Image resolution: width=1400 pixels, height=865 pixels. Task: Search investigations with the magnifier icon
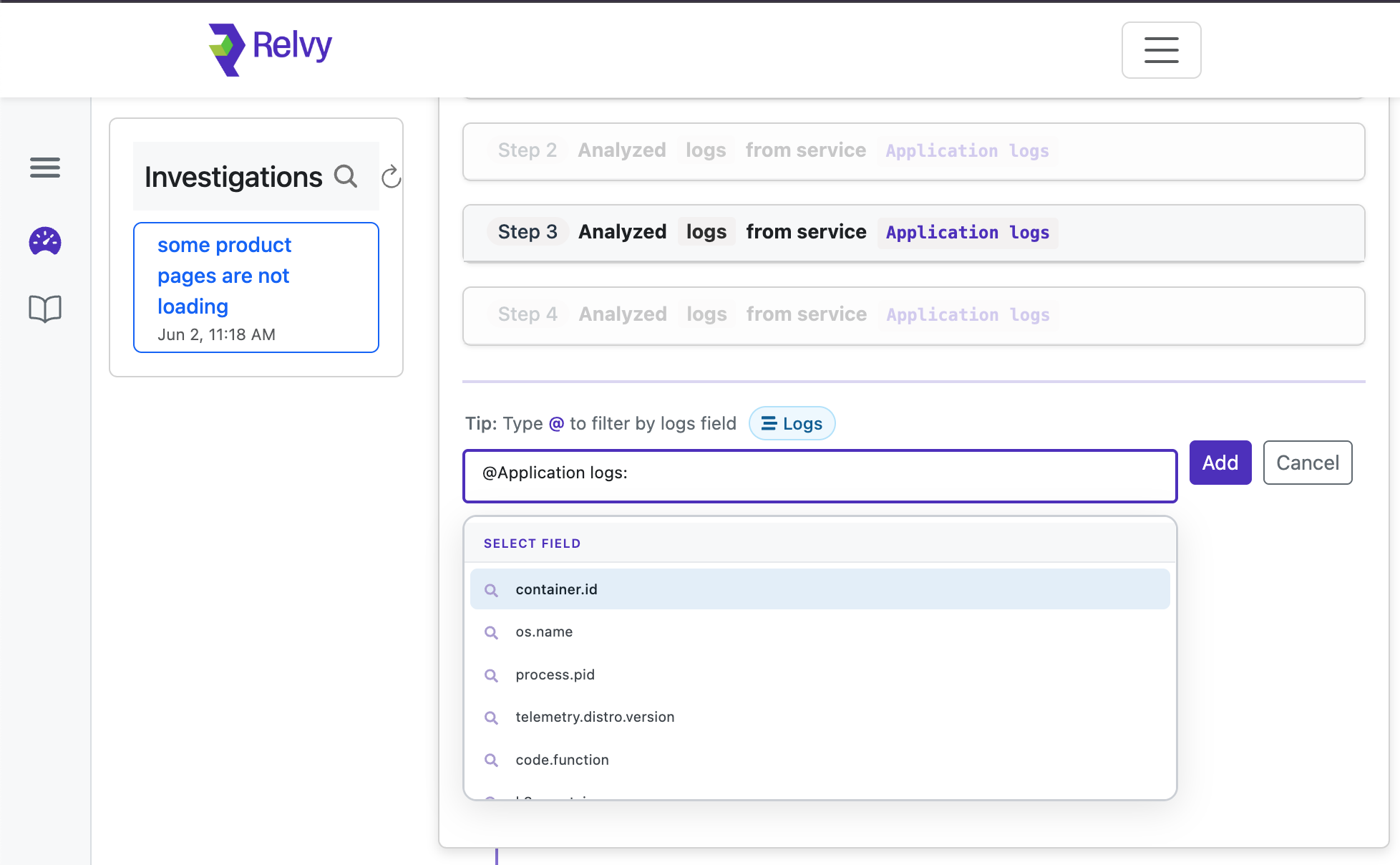coord(346,176)
